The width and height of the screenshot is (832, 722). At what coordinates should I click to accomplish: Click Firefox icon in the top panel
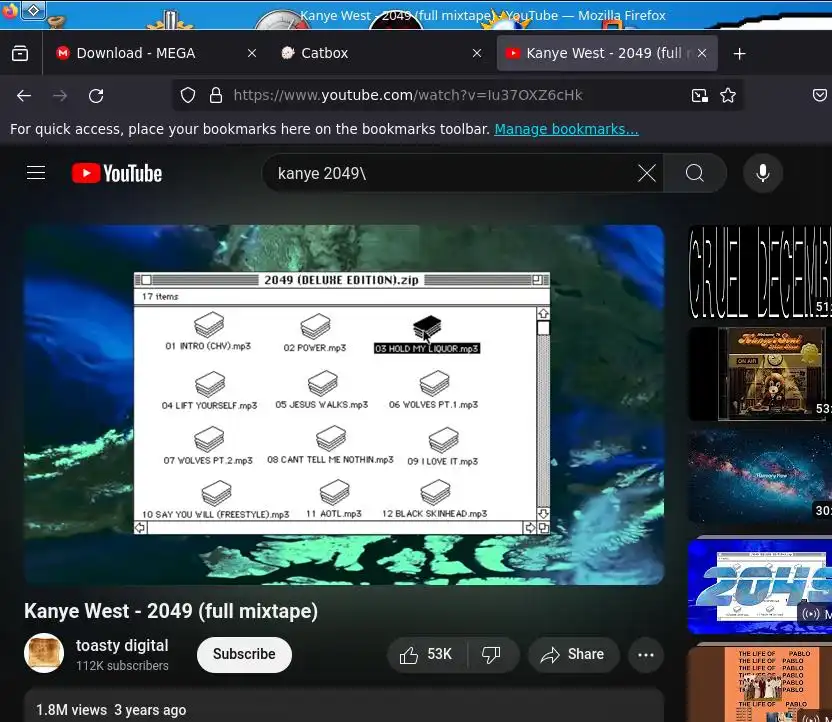10,10
